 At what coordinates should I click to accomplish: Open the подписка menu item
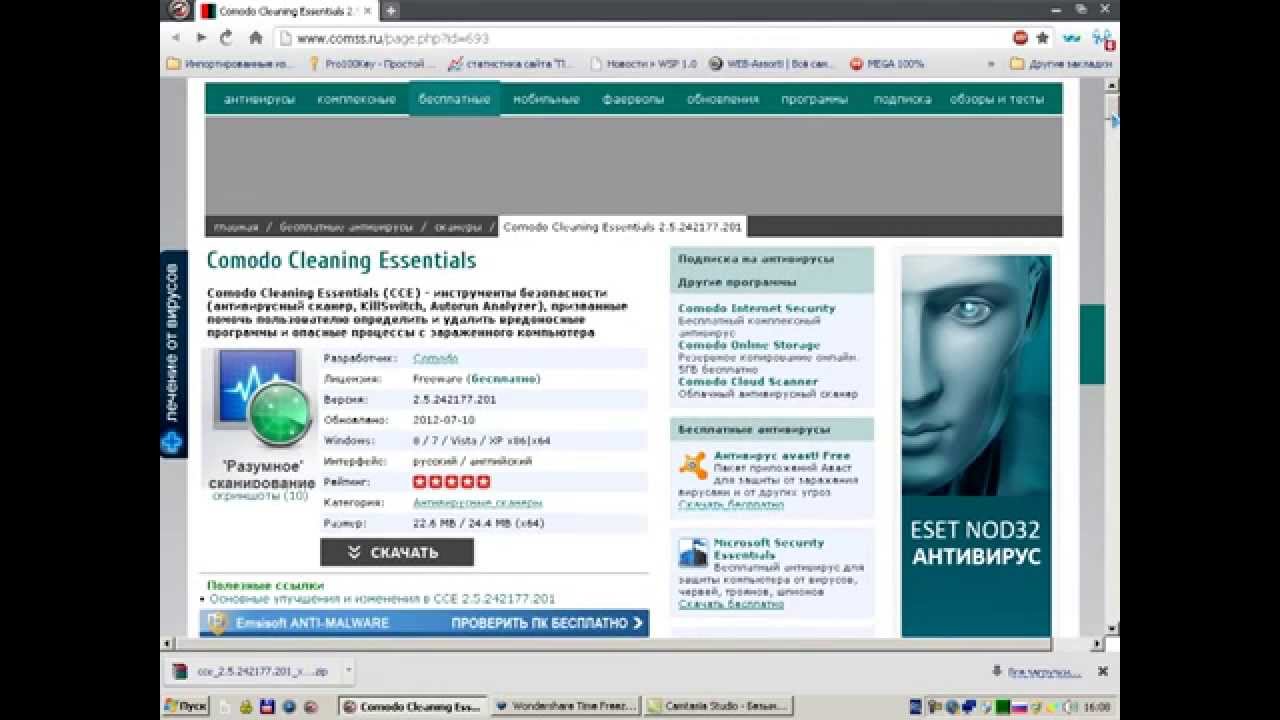click(902, 99)
